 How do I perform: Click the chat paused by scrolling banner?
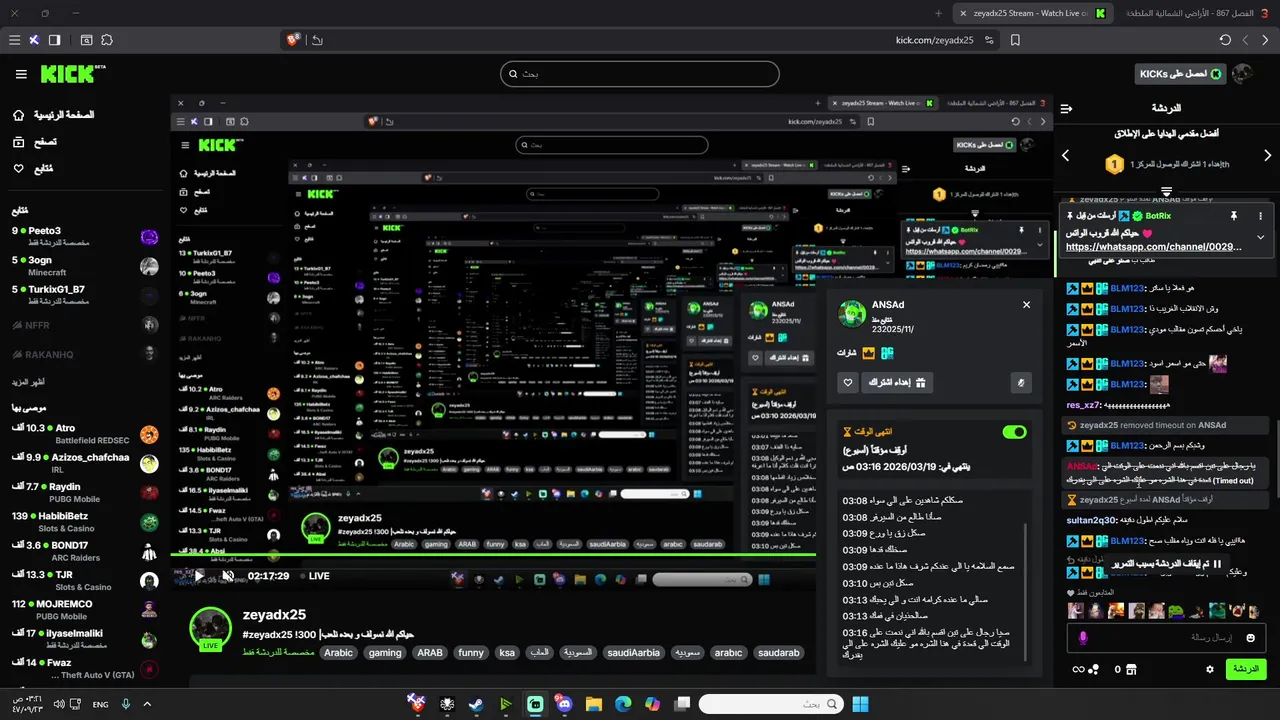point(1166,564)
